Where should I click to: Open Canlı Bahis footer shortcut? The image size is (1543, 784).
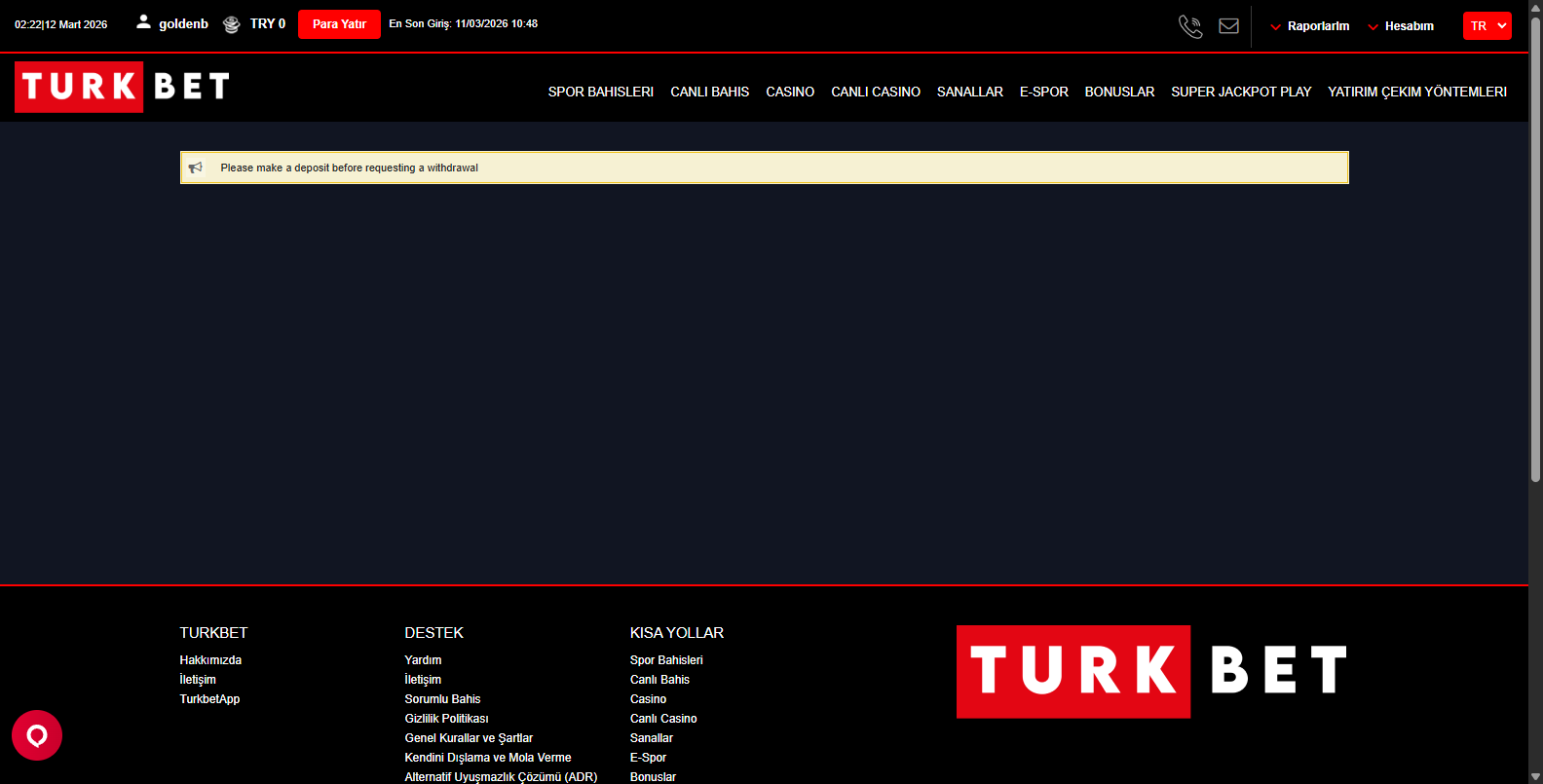[659, 680]
